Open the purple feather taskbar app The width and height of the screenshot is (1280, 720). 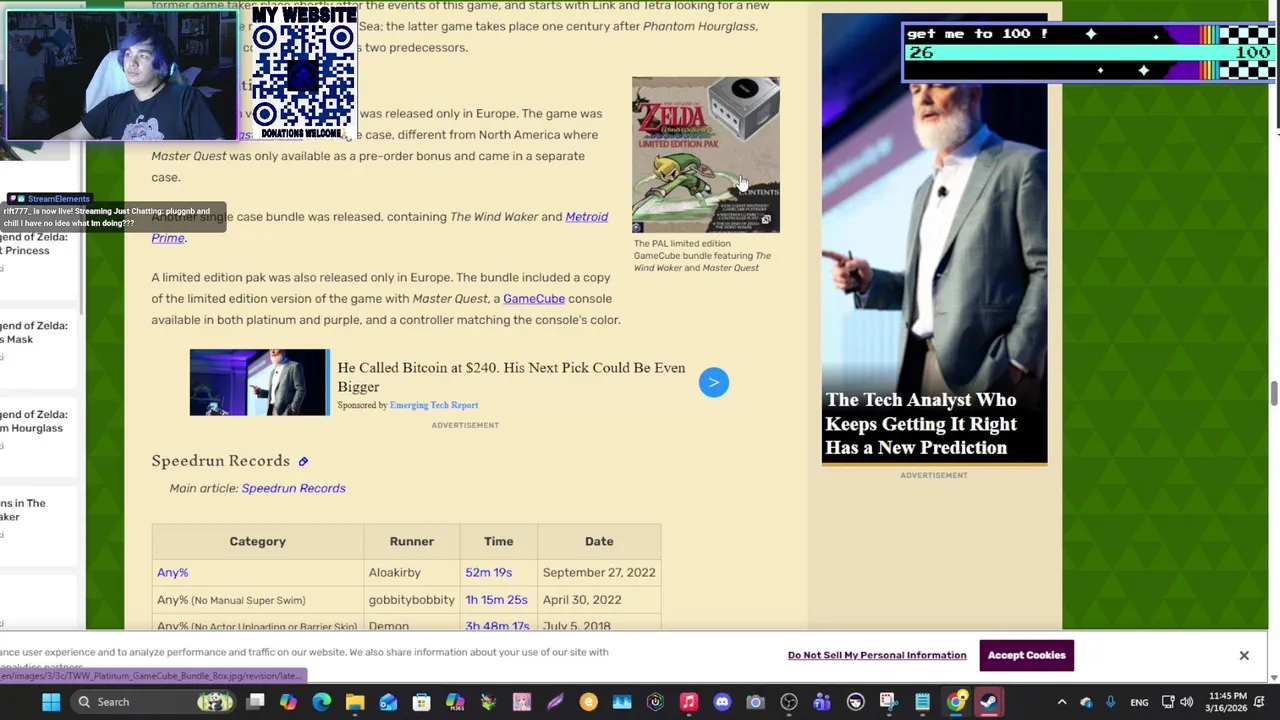[555, 702]
